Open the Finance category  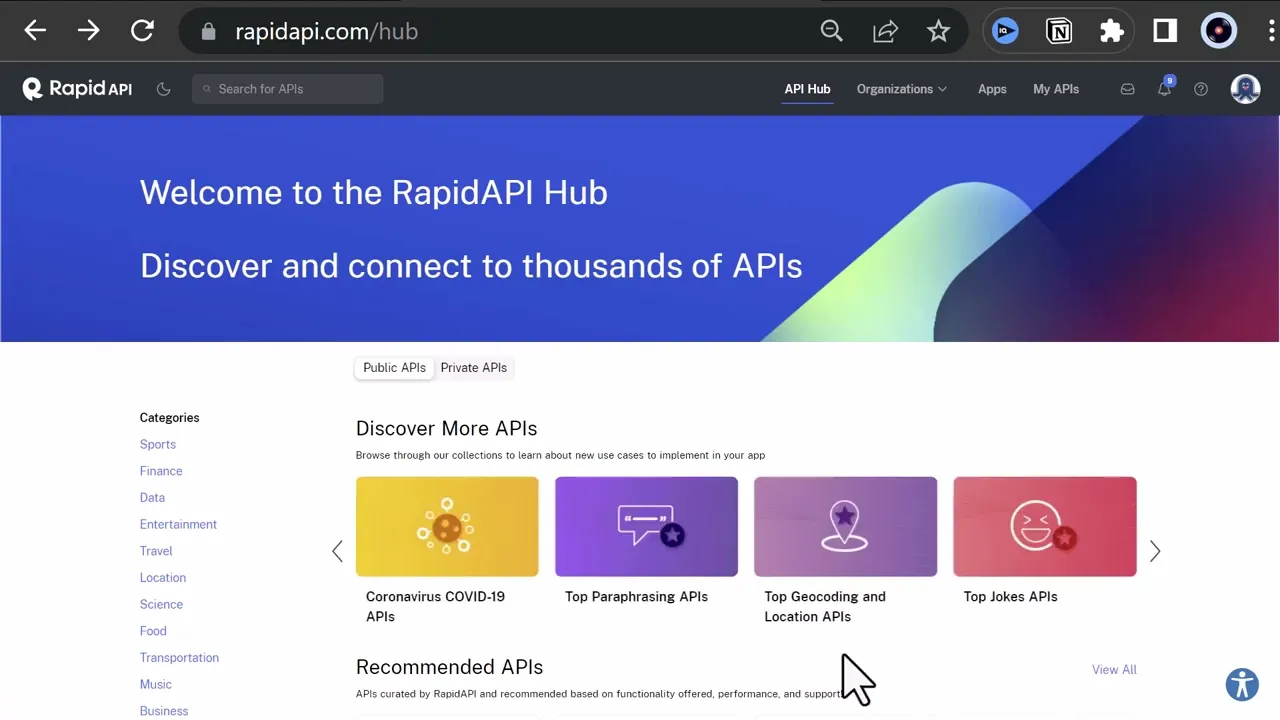[161, 471]
